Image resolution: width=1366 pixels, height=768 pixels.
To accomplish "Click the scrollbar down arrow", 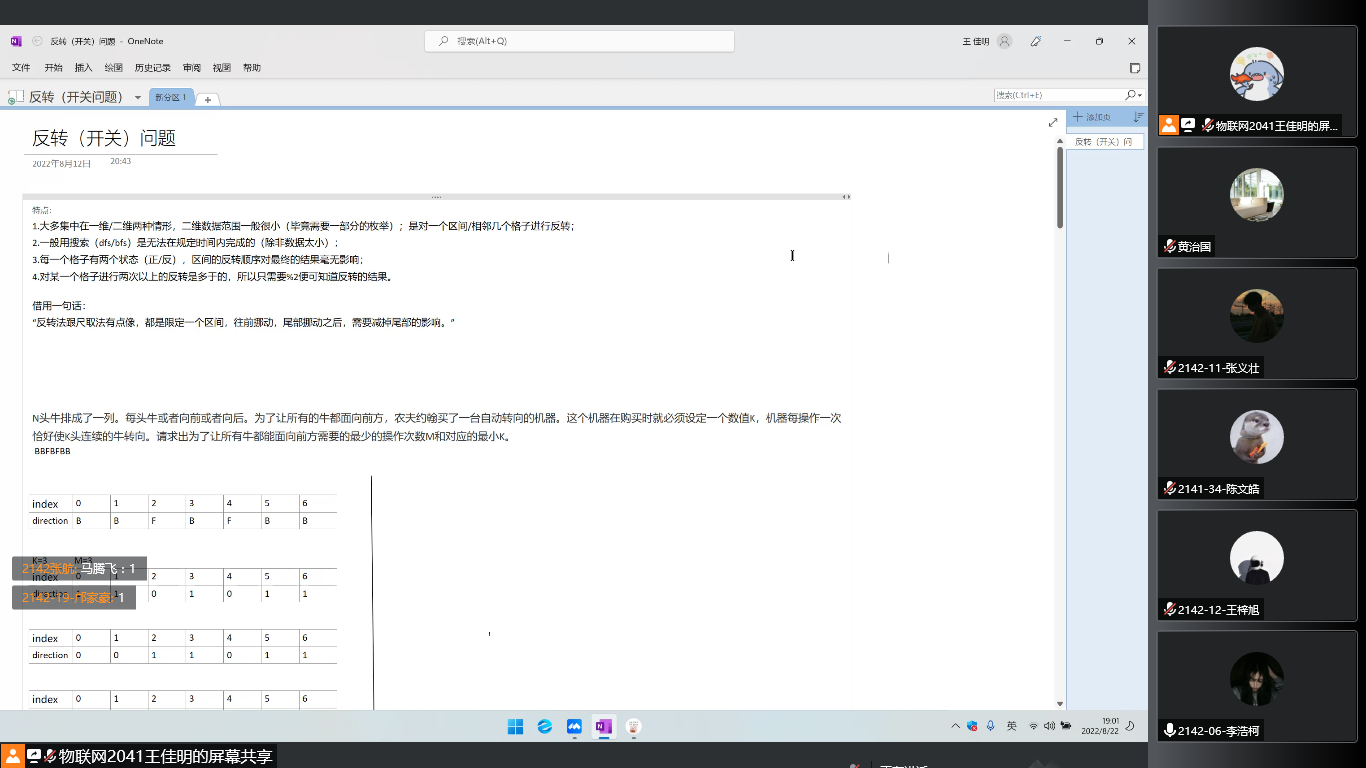I will (1060, 704).
